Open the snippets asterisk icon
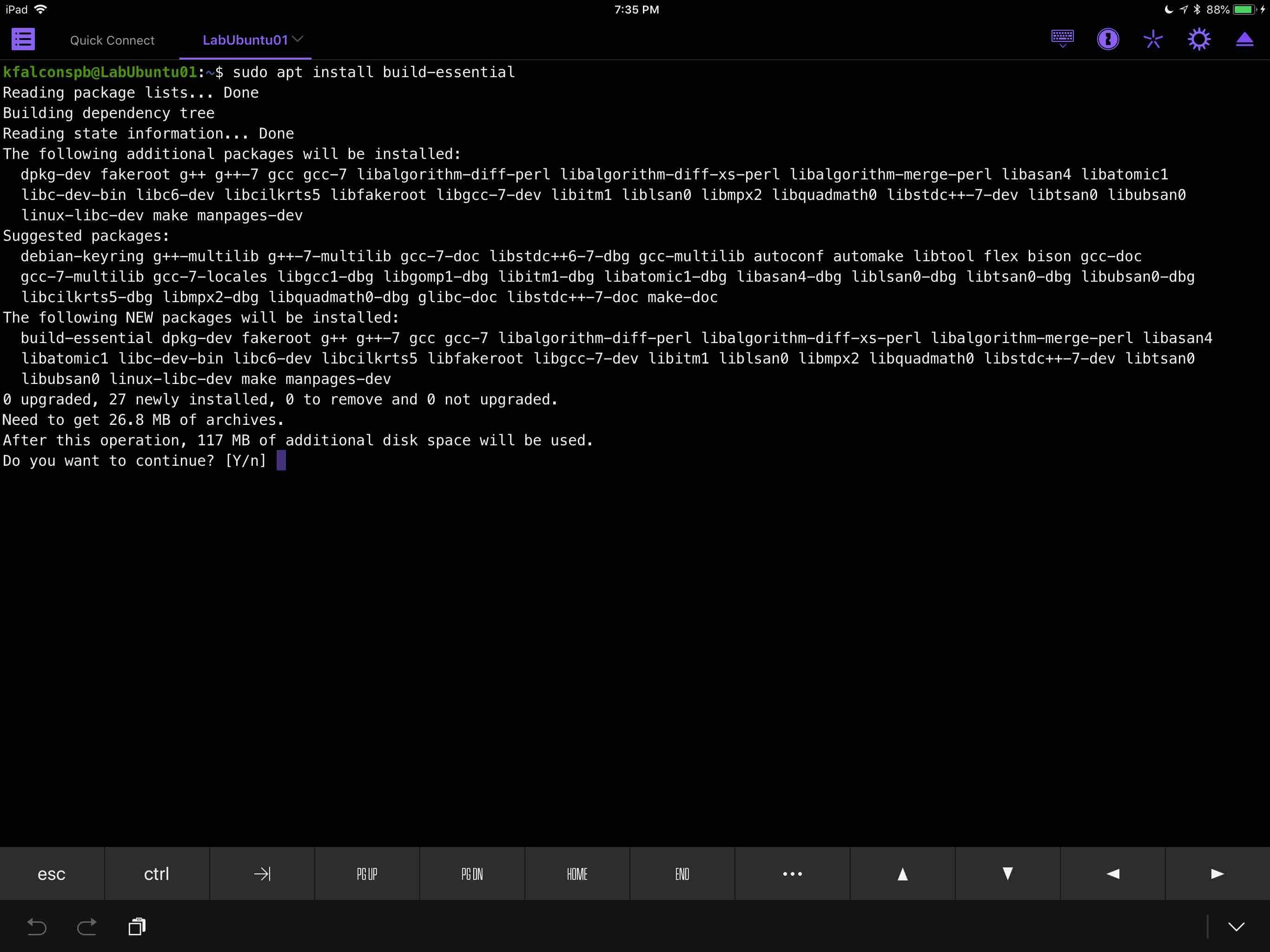1270x952 pixels. (x=1153, y=40)
